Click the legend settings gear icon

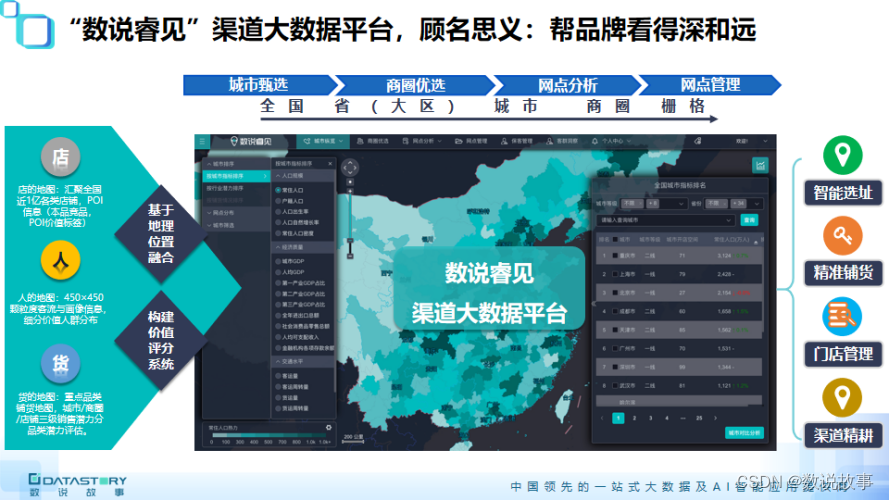click(329, 427)
